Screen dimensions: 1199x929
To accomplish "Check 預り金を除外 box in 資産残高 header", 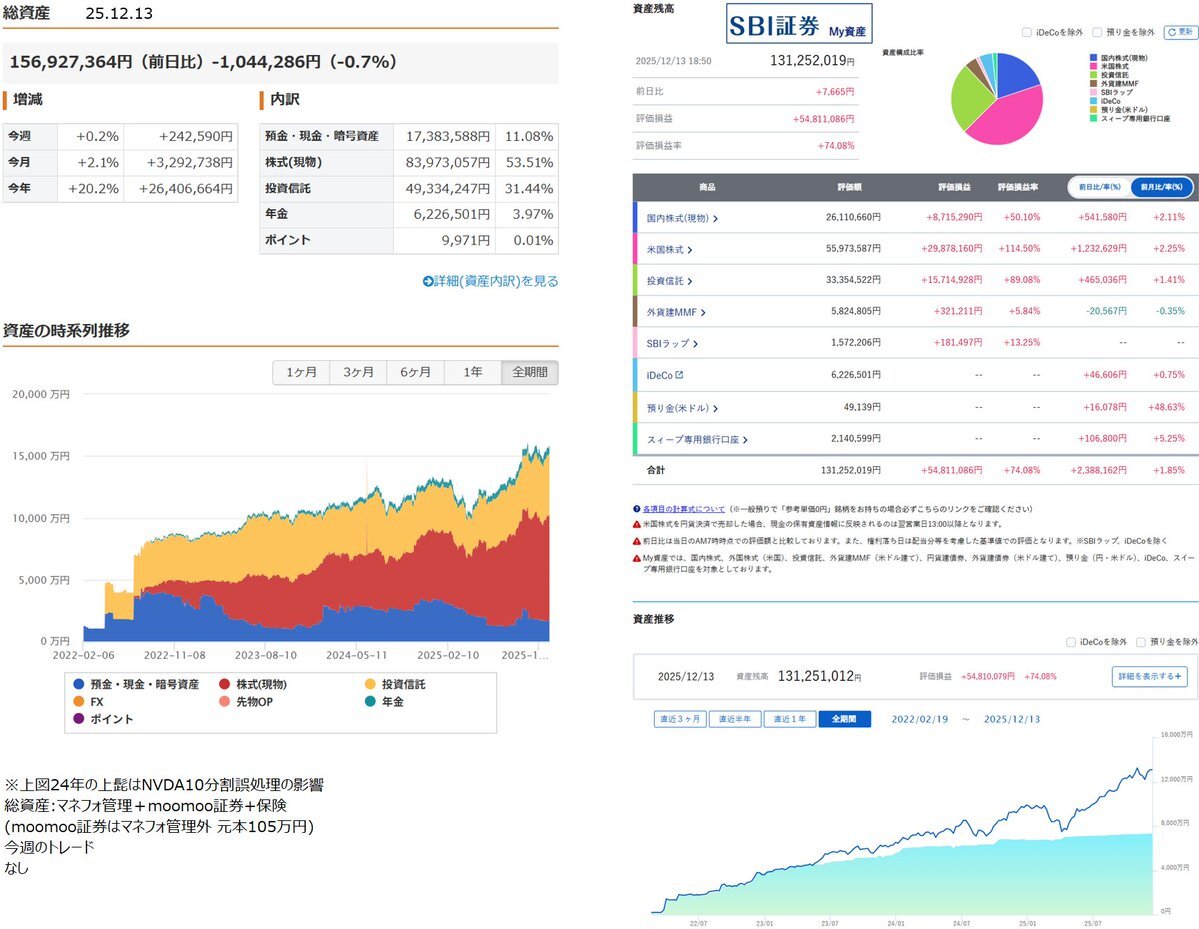I will tap(1097, 32).
